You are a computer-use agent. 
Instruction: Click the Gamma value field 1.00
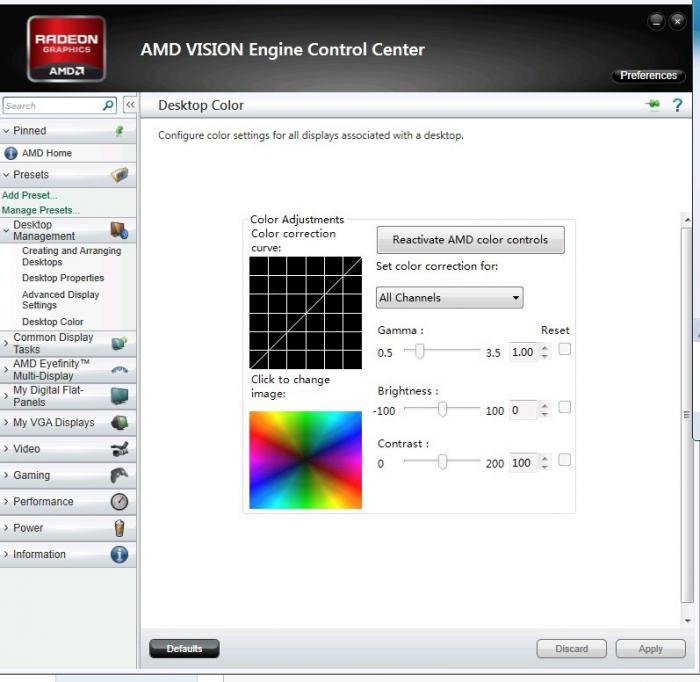coord(524,352)
